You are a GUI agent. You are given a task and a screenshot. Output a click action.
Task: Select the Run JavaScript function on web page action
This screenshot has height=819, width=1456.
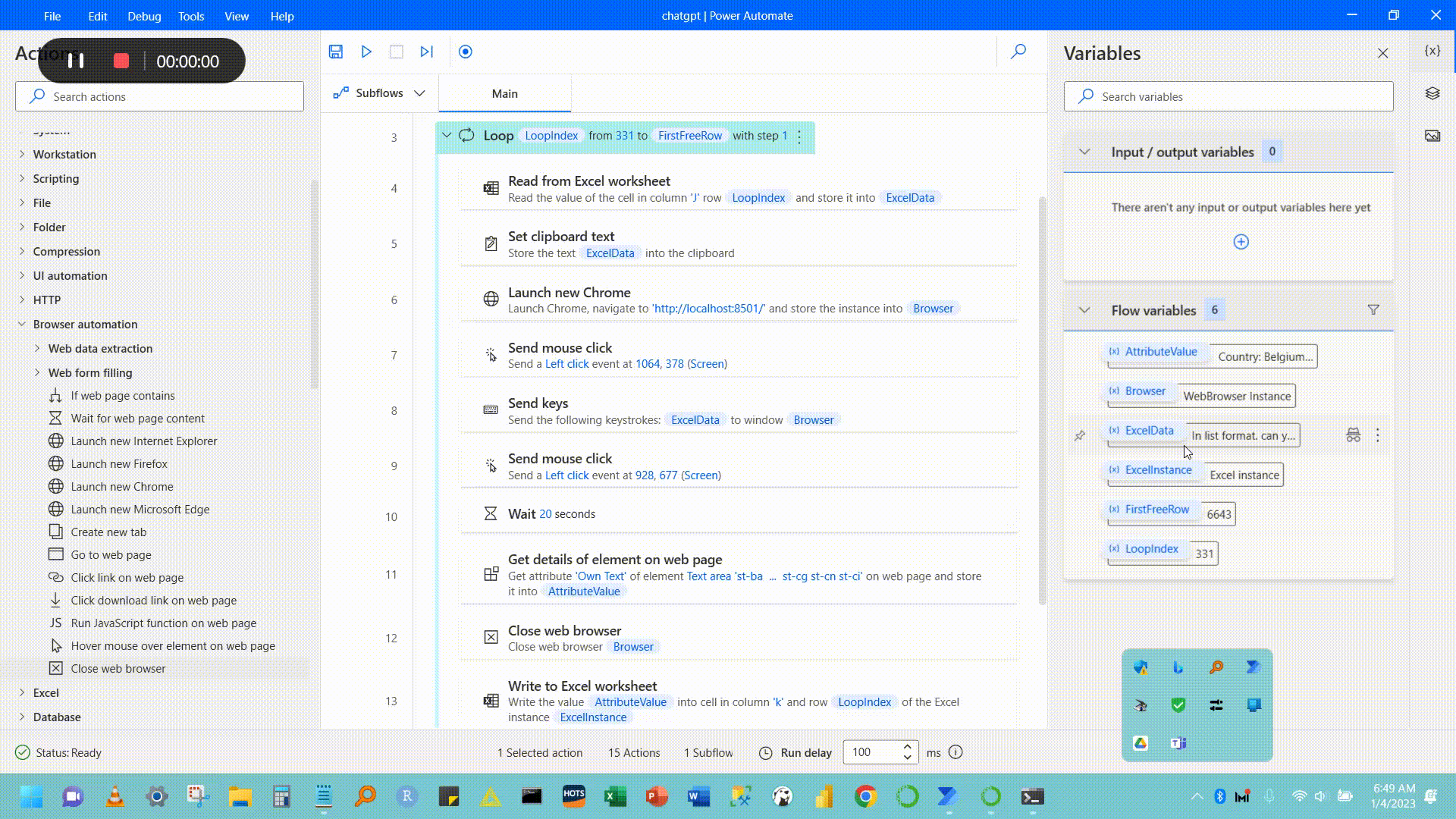[x=163, y=623]
